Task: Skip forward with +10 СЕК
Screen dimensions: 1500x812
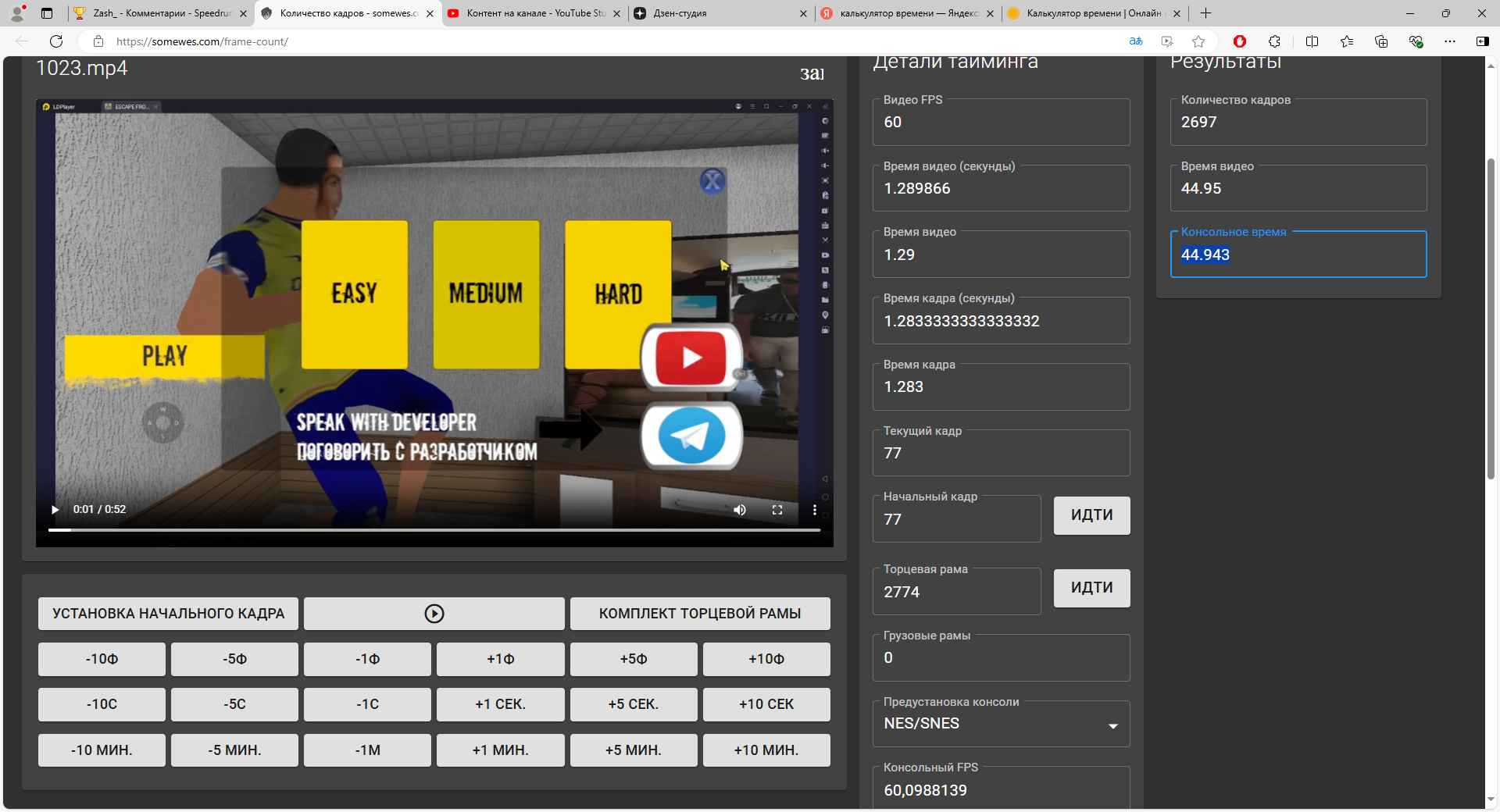Action: point(766,704)
